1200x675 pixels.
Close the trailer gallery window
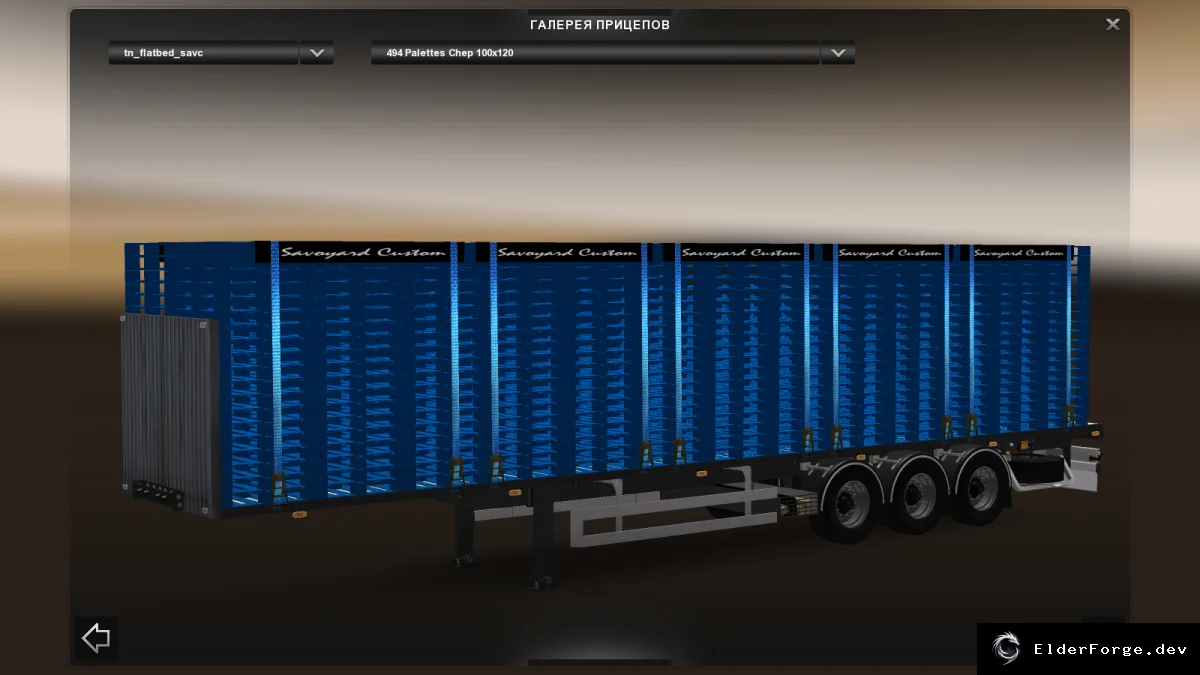1112,24
